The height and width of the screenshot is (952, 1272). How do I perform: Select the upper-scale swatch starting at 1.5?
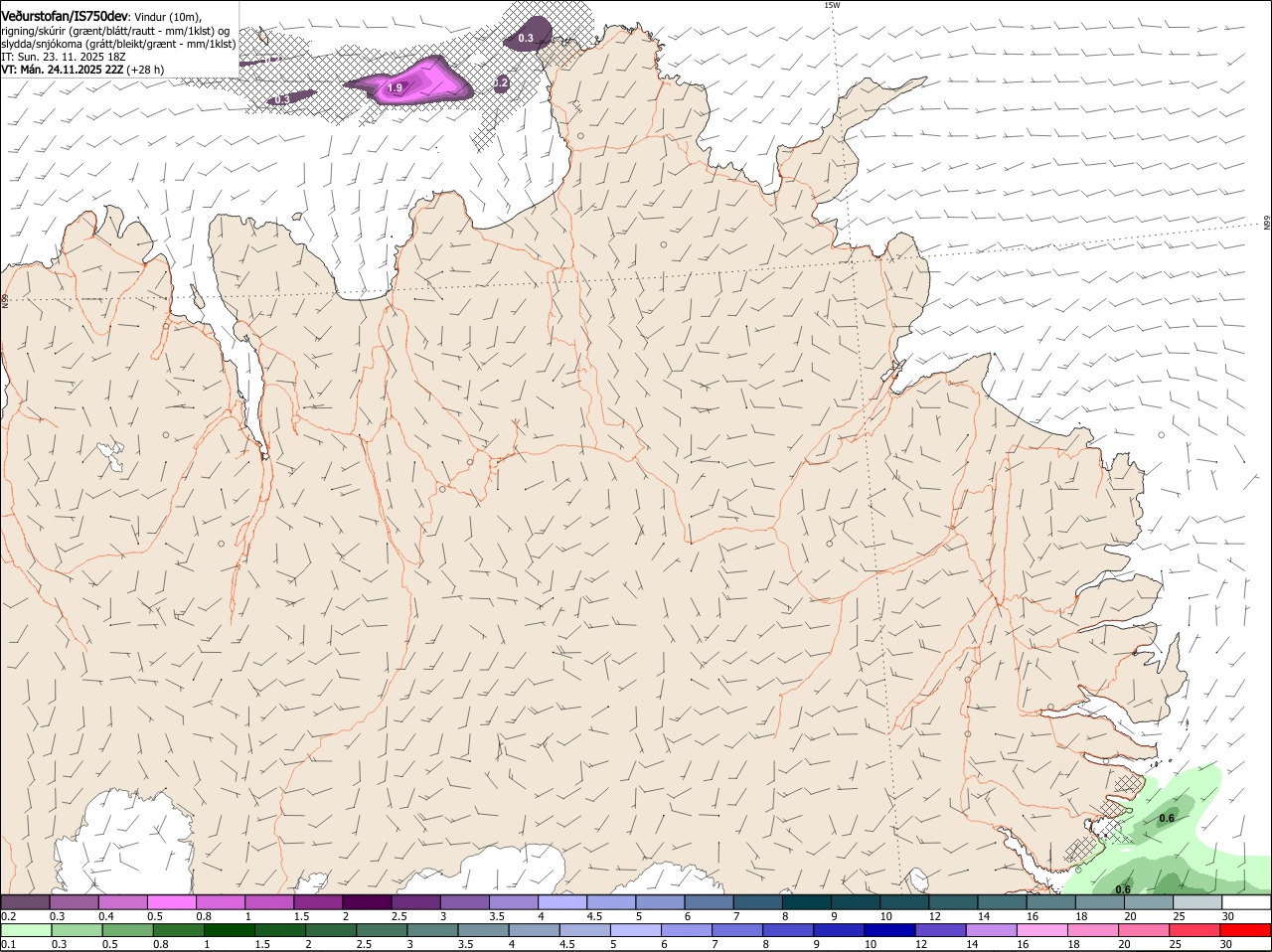(317, 902)
